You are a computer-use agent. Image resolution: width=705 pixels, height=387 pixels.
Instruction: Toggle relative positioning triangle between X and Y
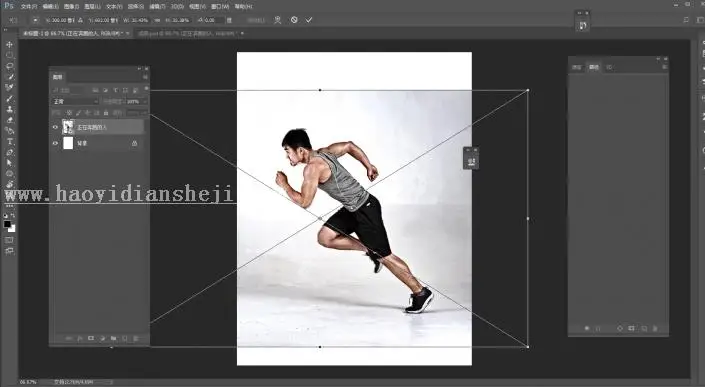coord(80,20)
